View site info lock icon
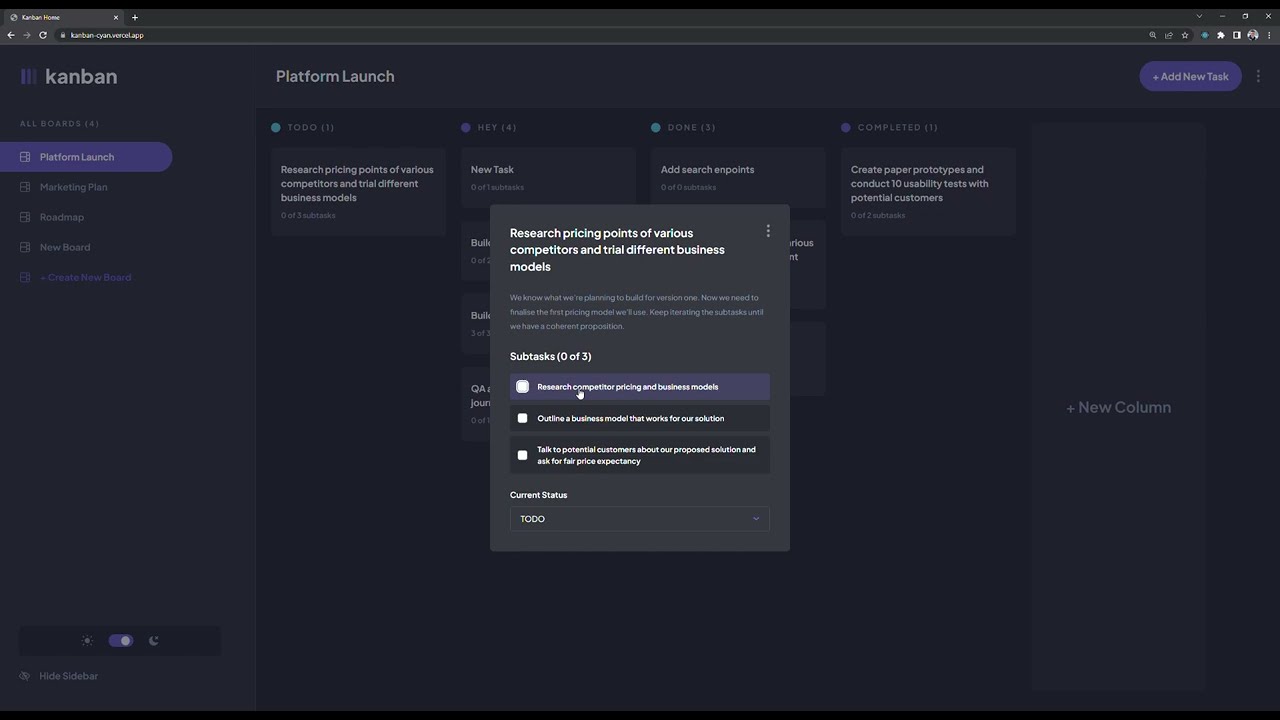 tap(63, 35)
